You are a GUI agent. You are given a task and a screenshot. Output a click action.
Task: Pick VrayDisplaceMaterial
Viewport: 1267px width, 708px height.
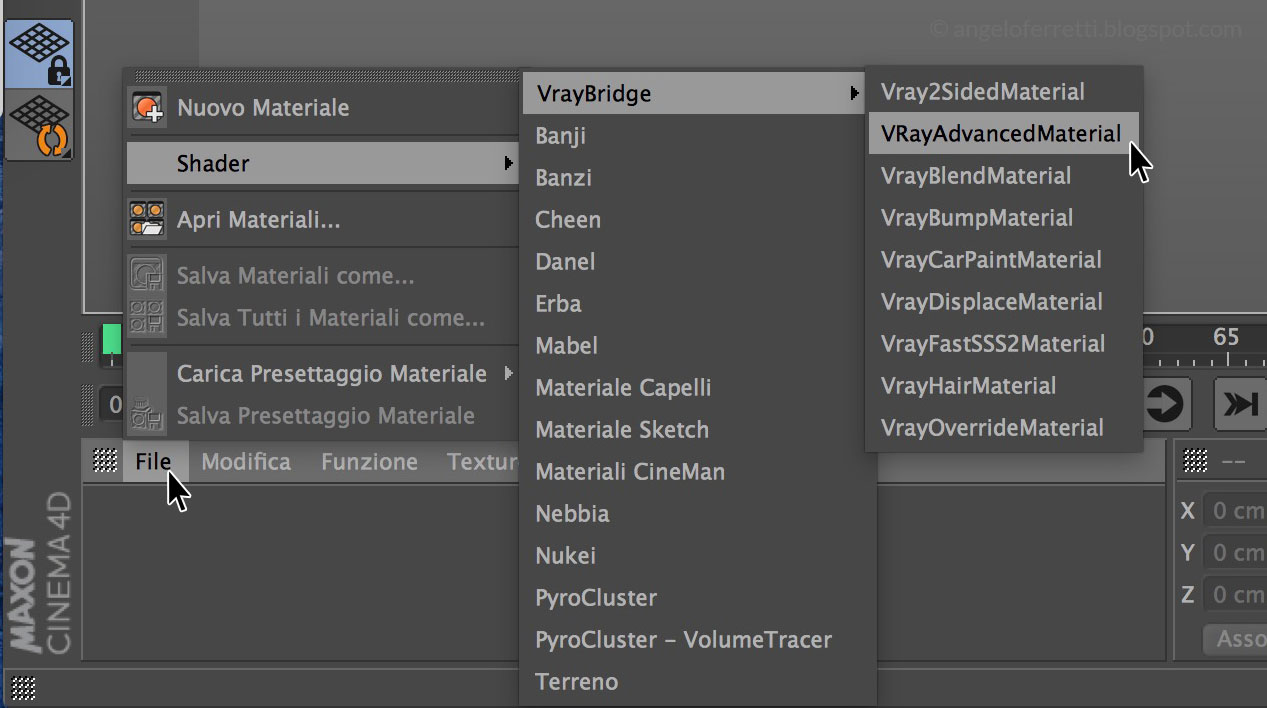pyautogui.click(x=1004, y=302)
